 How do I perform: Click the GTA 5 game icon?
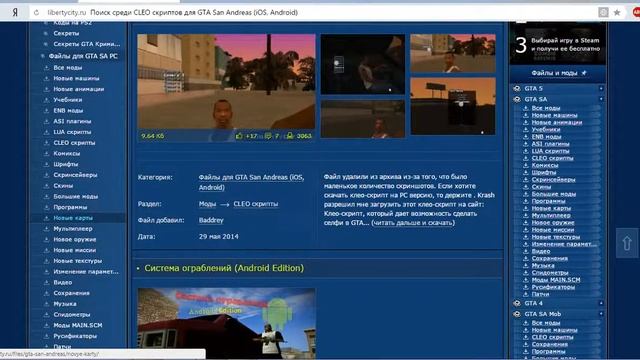point(517,89)
